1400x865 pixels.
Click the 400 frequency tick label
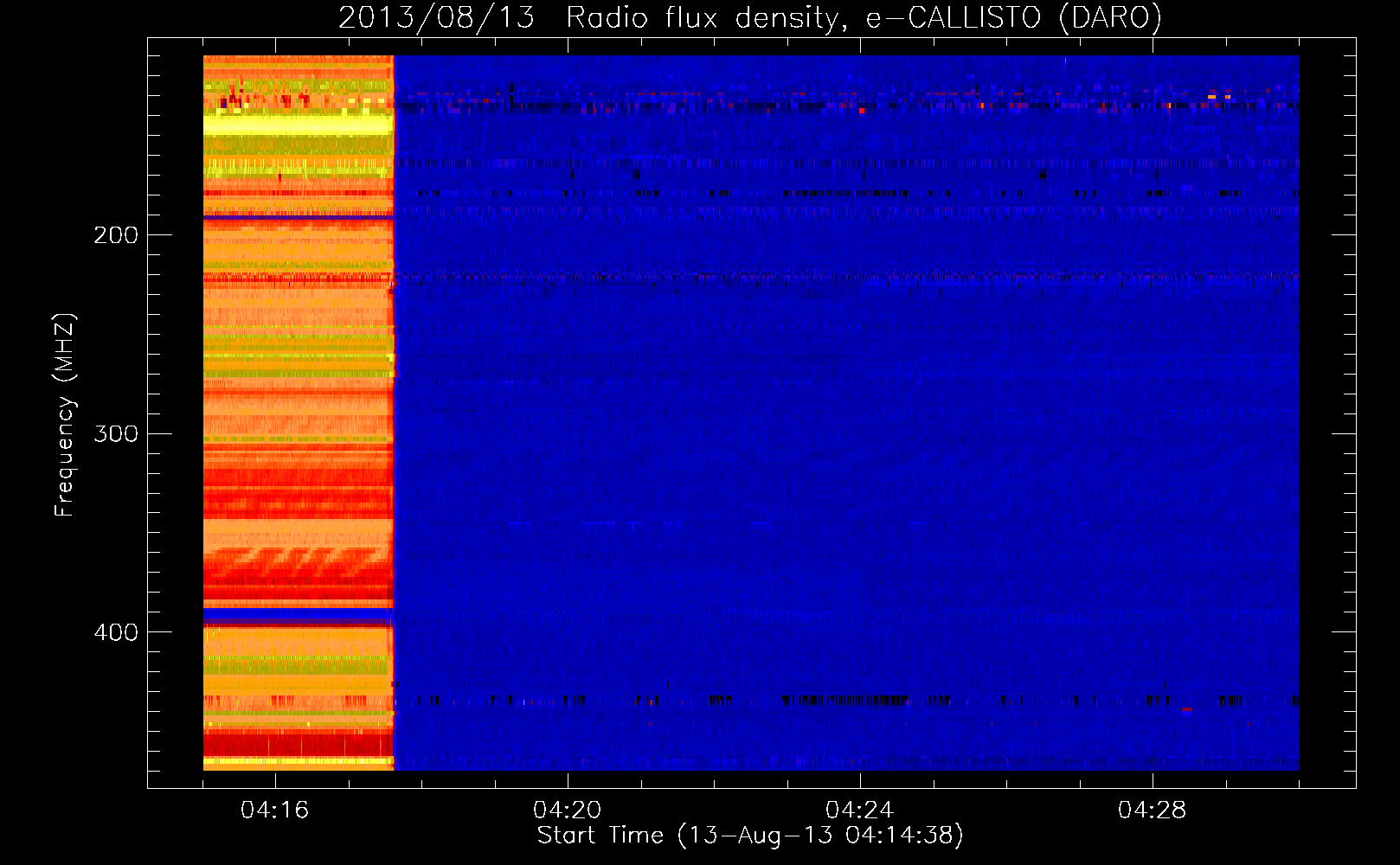(116, 632)
